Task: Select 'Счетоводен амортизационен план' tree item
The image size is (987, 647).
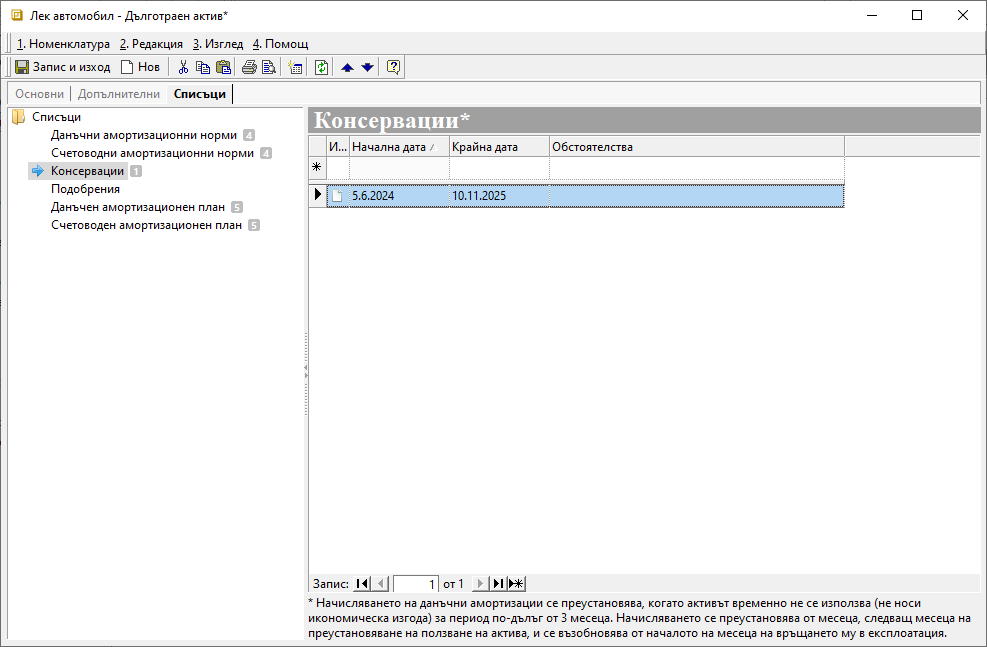Action: click(146, 225)
